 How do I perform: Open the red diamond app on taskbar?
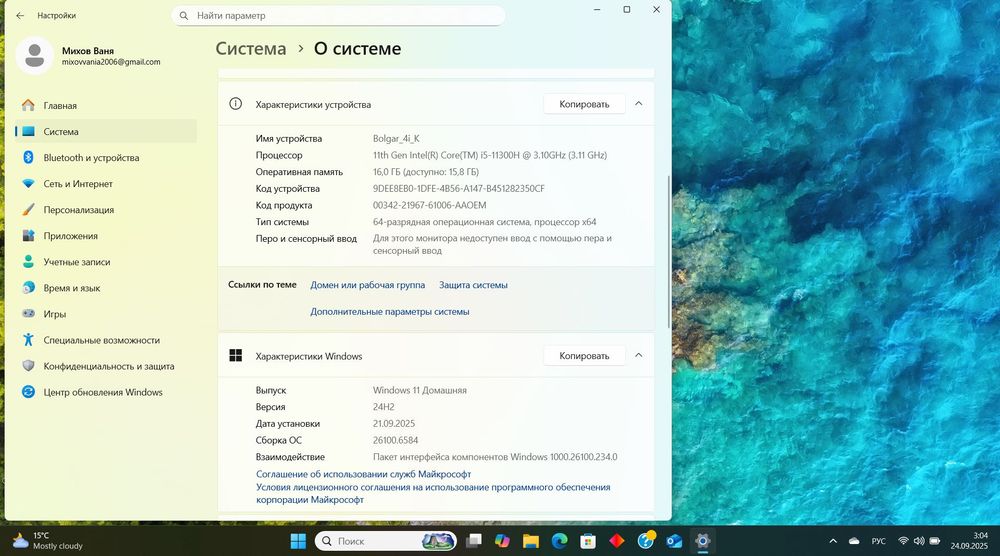click(x=617, y=541)
